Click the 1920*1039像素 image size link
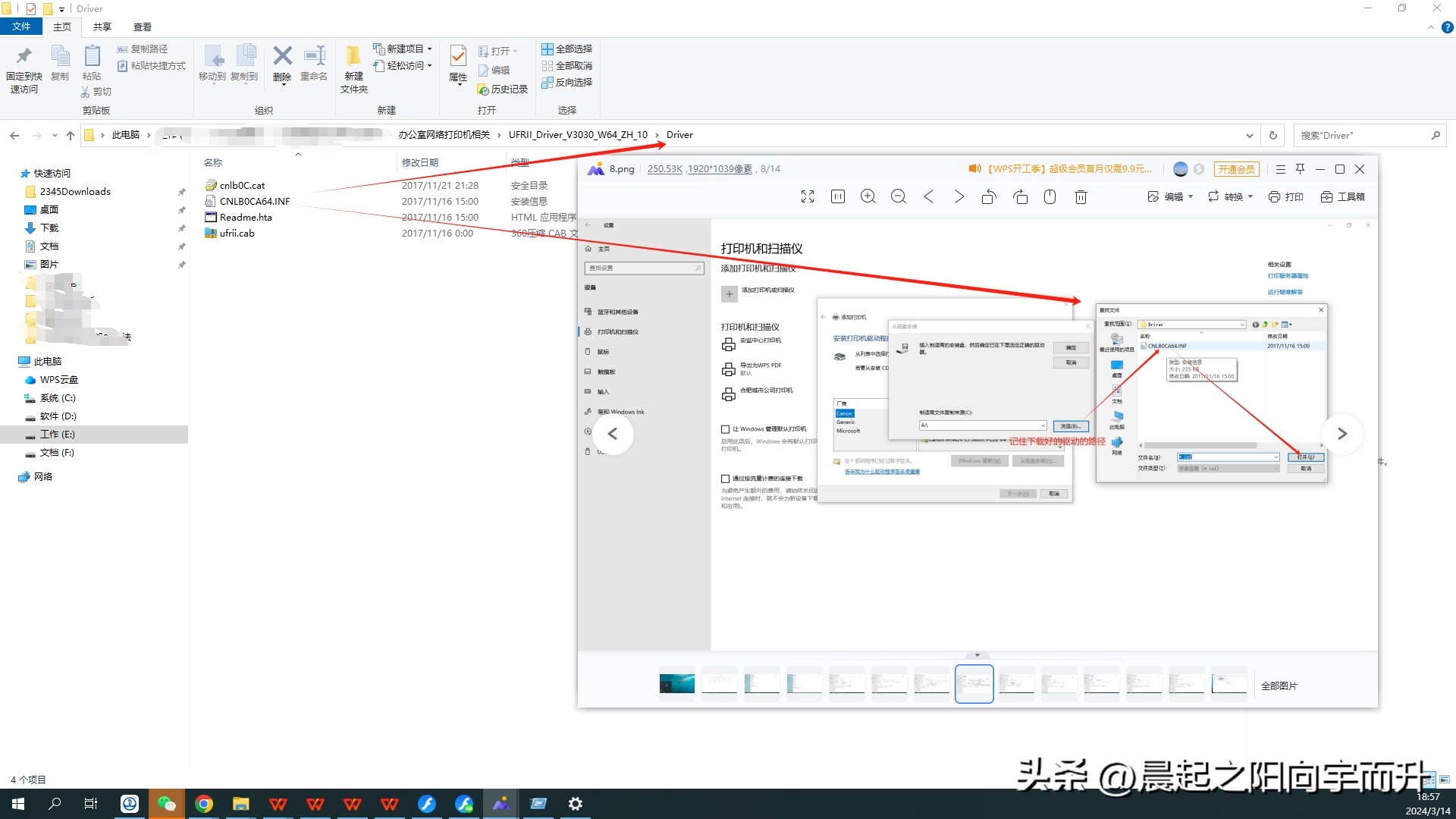1456x819 pixels. pos(720,169)
